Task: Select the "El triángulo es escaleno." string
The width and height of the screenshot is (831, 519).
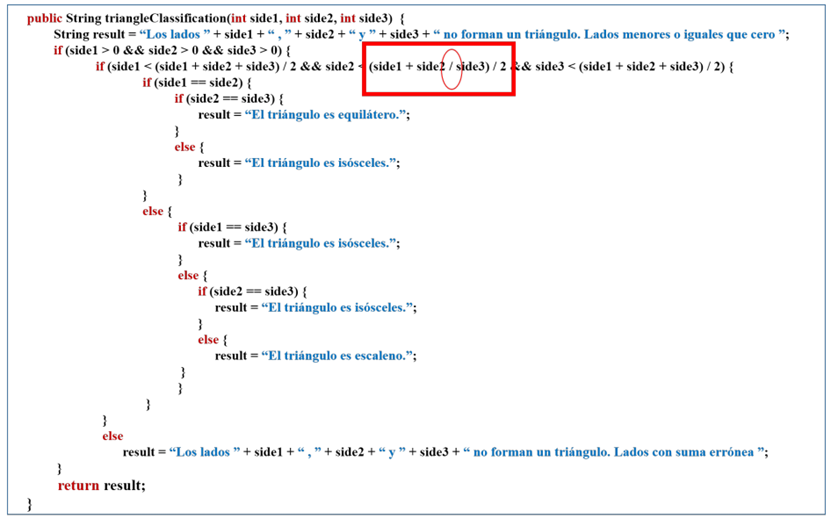Action: coord(338,355)
